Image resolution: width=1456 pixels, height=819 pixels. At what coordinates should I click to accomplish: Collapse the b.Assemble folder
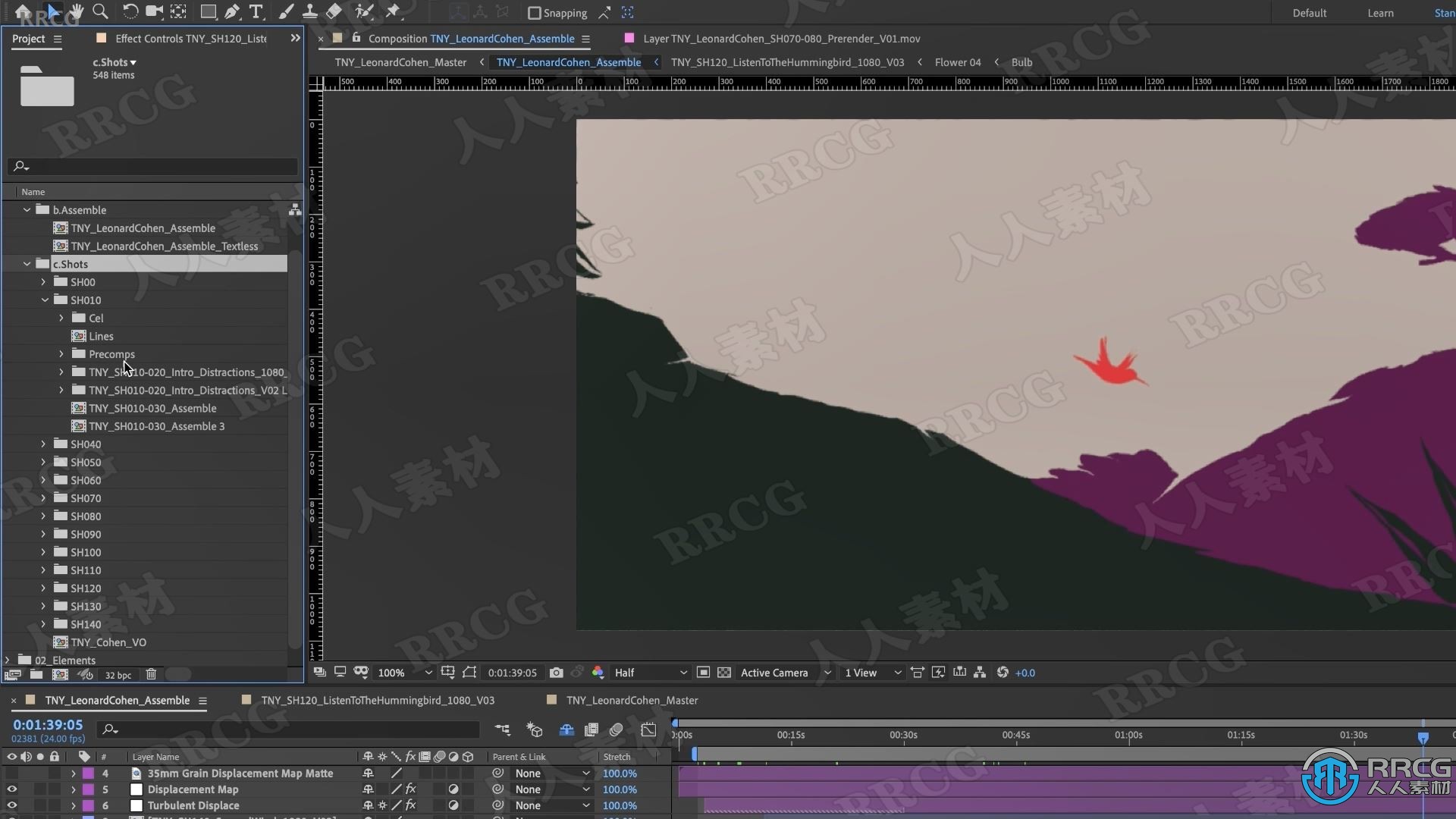(x=27, y=210)
